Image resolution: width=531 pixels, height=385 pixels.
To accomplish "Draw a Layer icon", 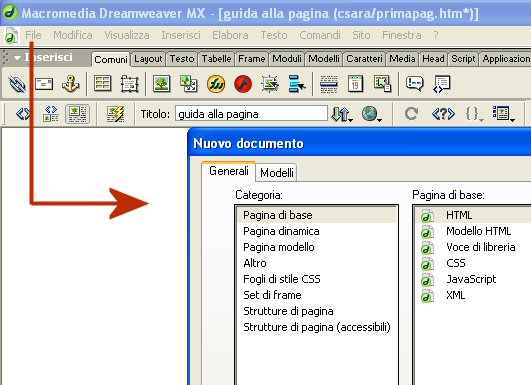I will tap(129, 84).
